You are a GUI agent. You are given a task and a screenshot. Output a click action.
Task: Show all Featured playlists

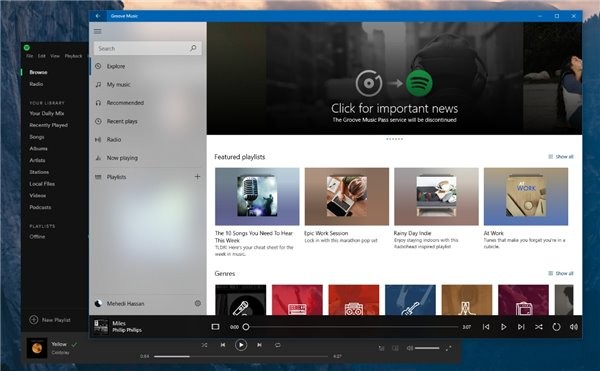561,157
